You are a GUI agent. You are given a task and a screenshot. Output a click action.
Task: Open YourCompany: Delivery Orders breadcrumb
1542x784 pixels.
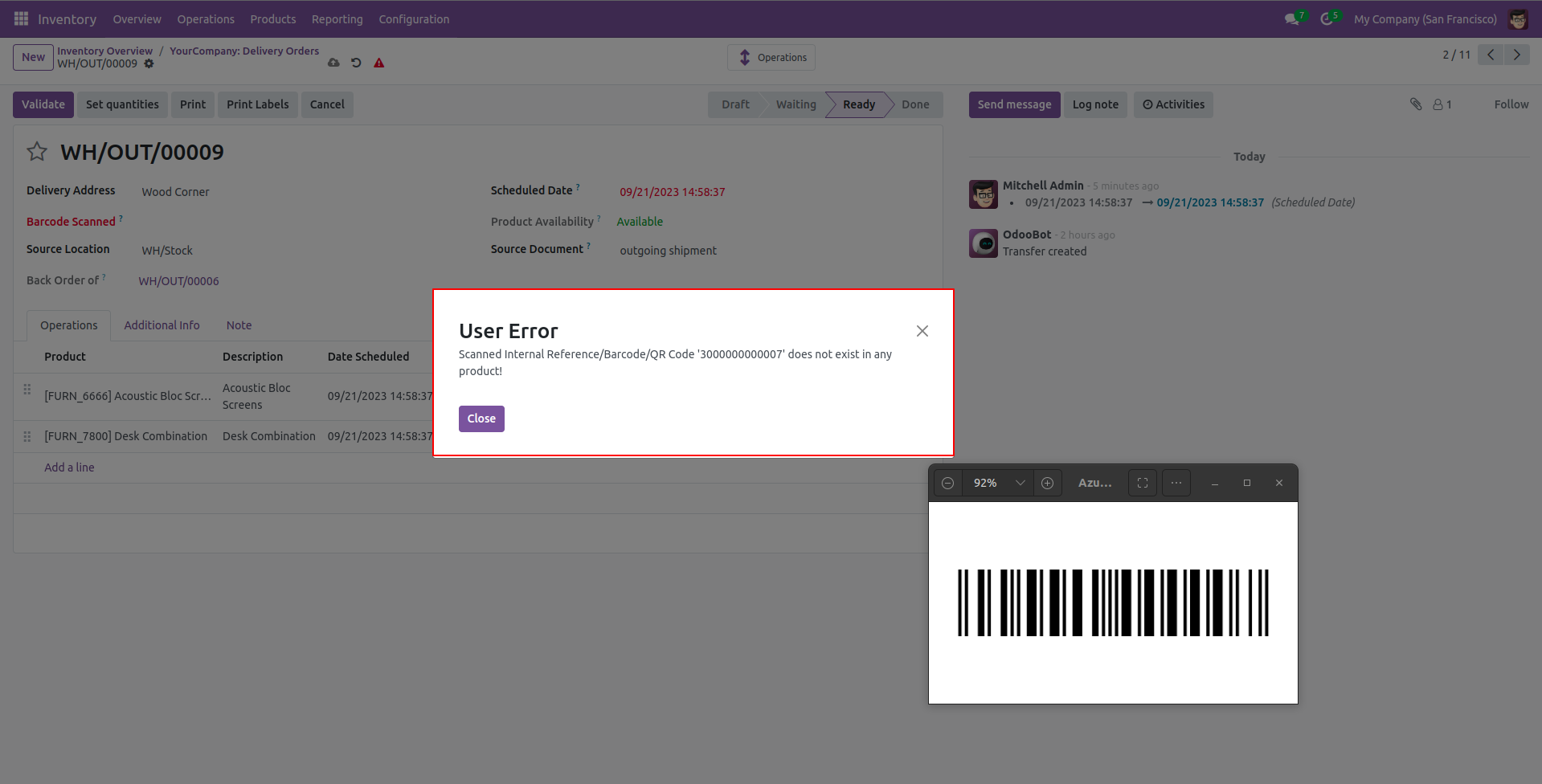[x=244, y=51]
